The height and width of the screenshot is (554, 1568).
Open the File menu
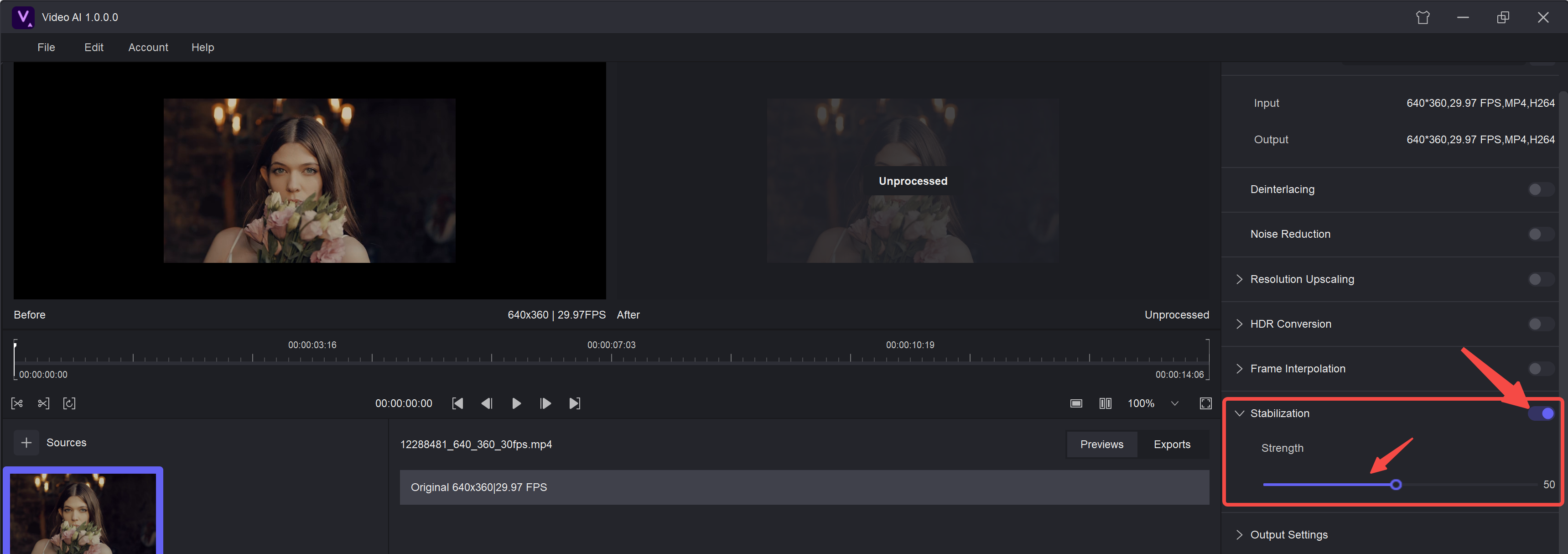pos(46,47)
